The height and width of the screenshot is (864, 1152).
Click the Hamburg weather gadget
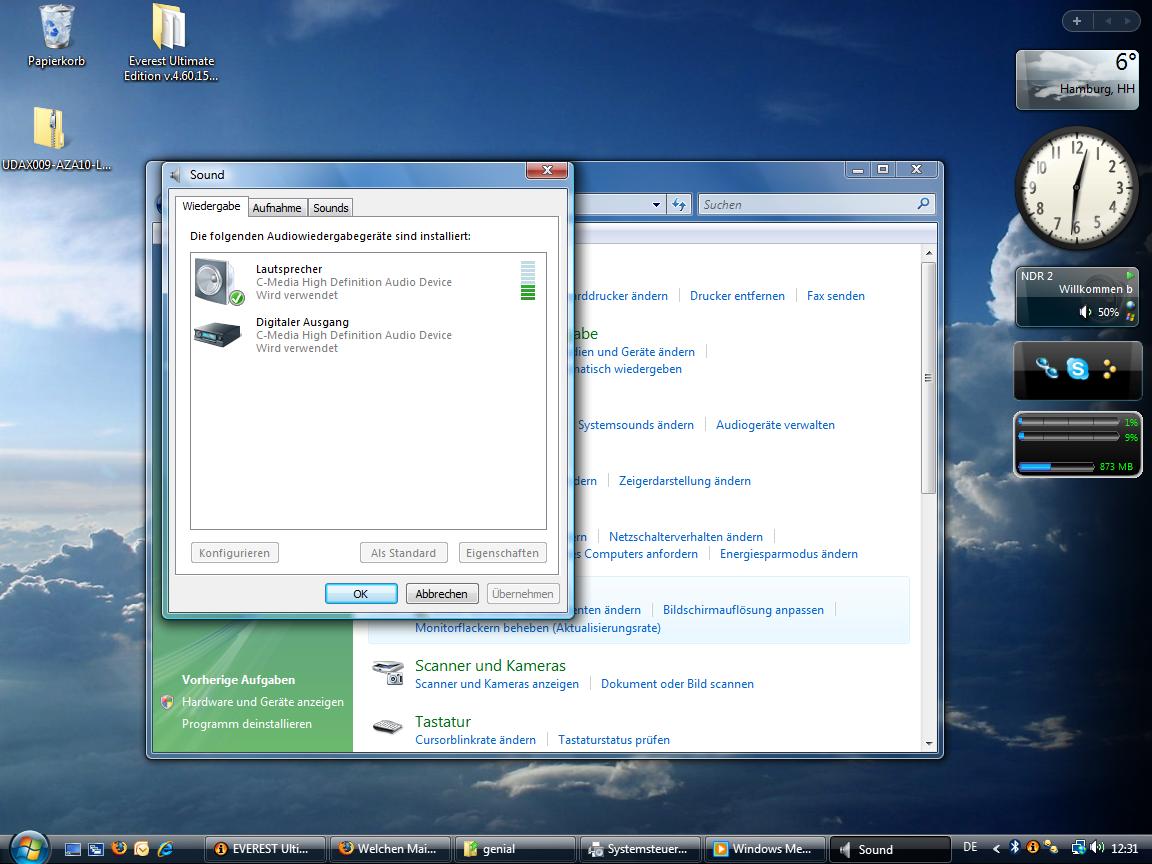pyautogui.click(x=1077, y=79)
